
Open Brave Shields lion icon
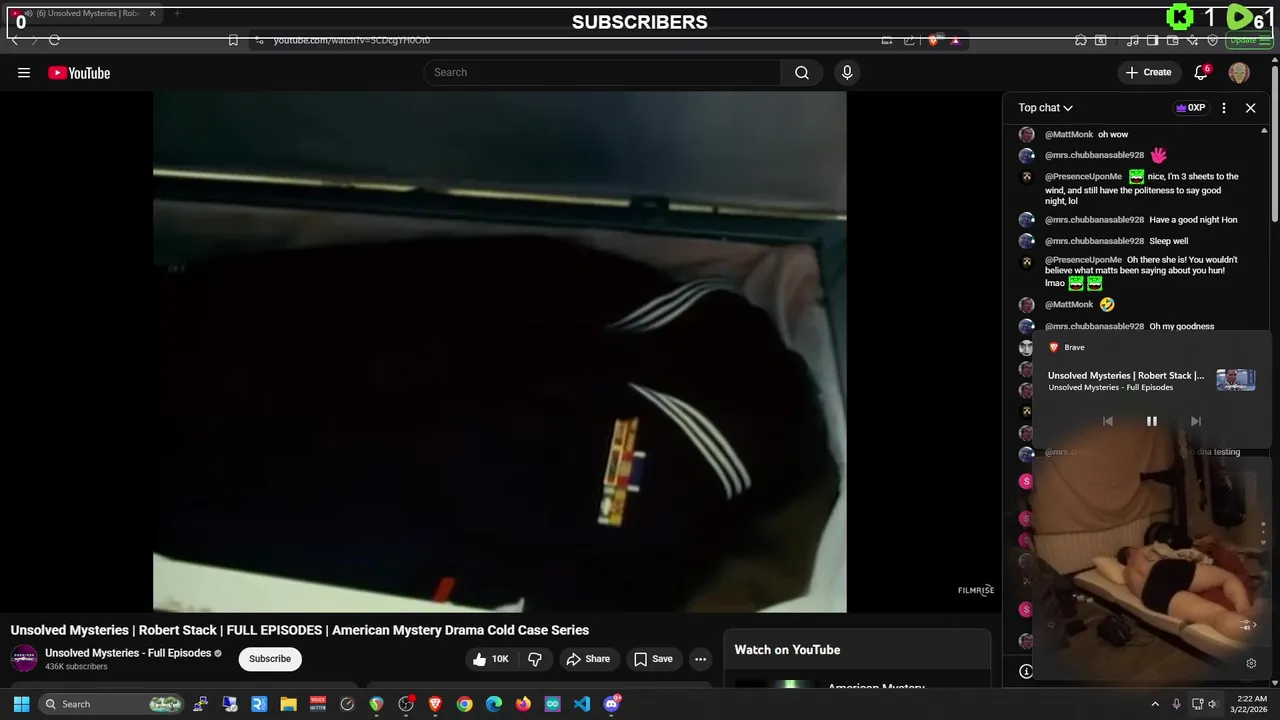[934, 40]
